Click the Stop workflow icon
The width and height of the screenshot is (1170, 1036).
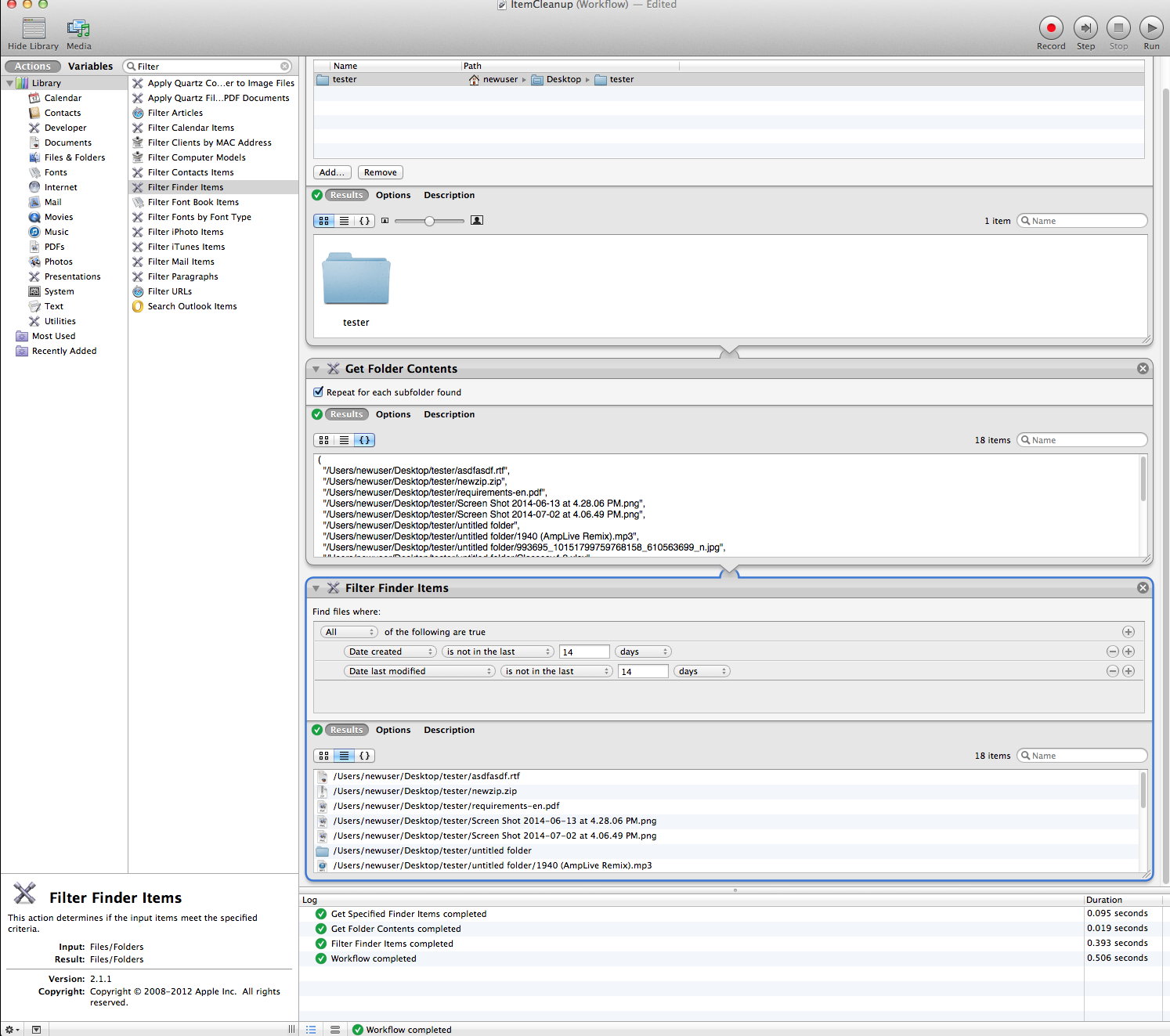pos(1118,28)
